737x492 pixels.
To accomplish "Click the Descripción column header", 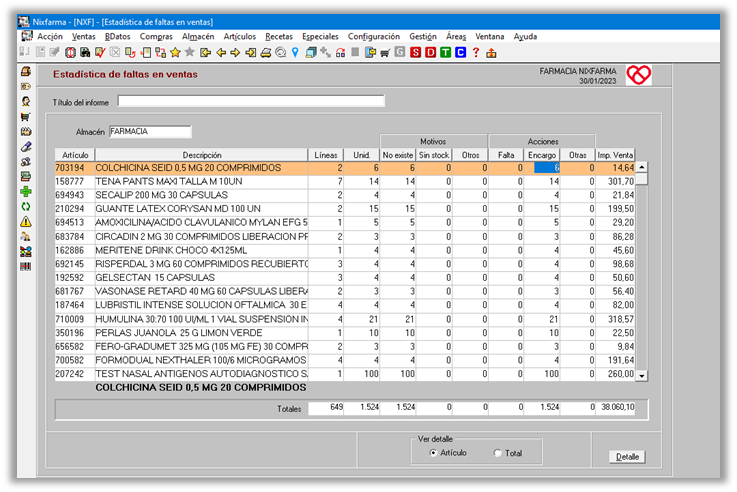I will (202, 155).
